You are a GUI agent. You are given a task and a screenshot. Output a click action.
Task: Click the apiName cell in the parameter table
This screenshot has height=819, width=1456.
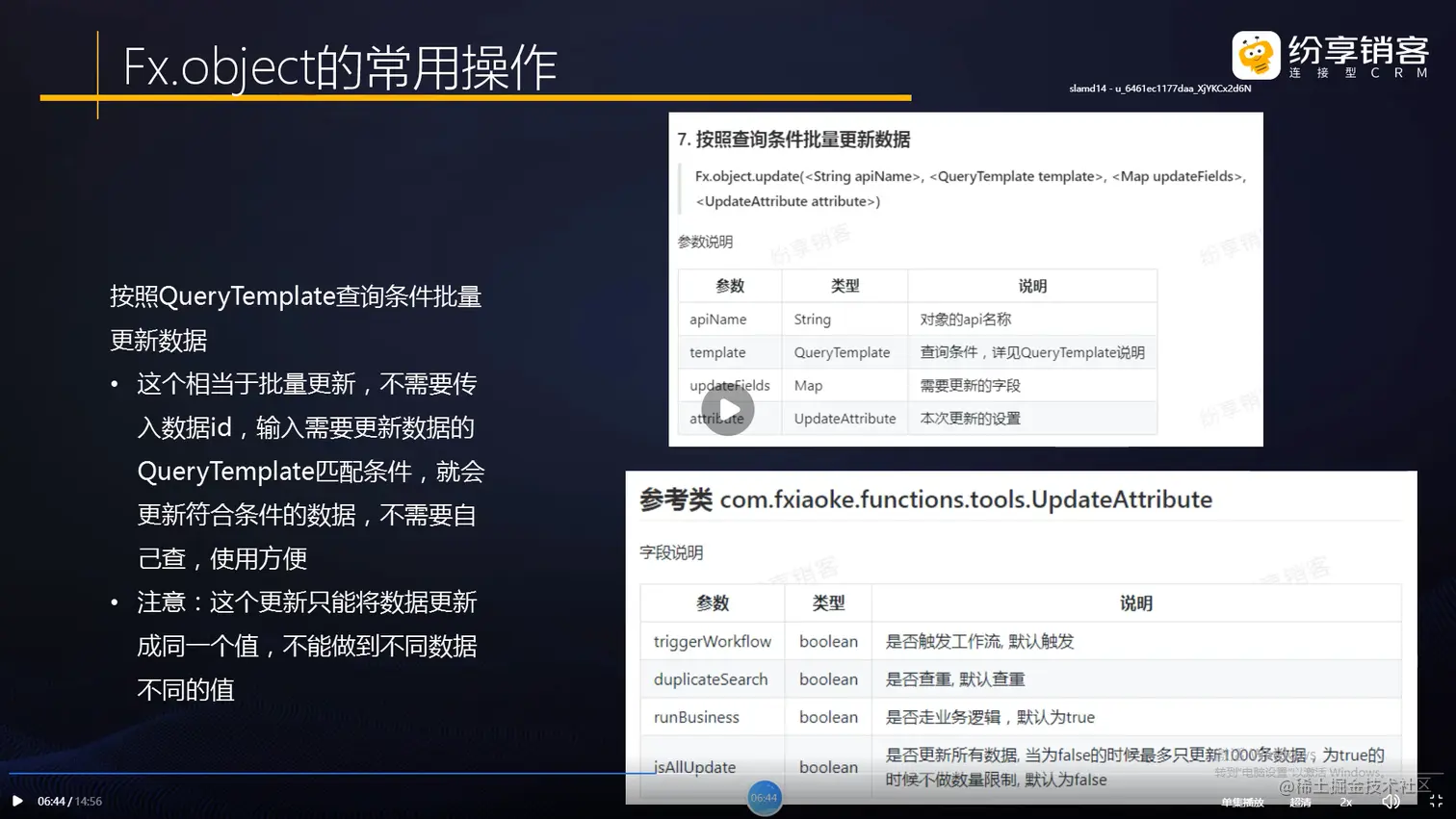(730, 319)
